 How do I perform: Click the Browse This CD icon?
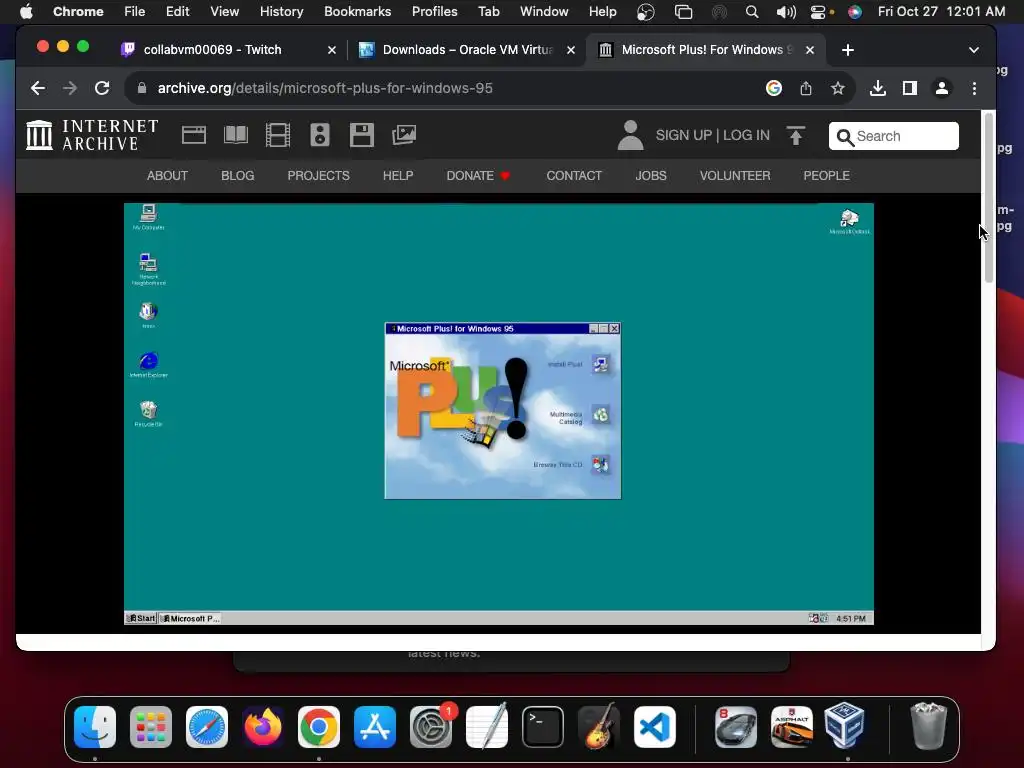600,464
